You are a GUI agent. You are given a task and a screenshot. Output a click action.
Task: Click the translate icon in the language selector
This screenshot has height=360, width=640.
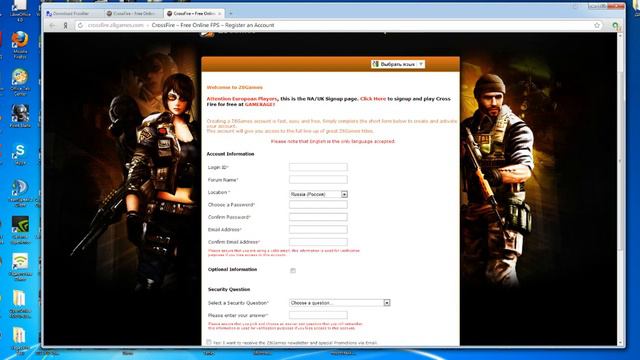375,64
